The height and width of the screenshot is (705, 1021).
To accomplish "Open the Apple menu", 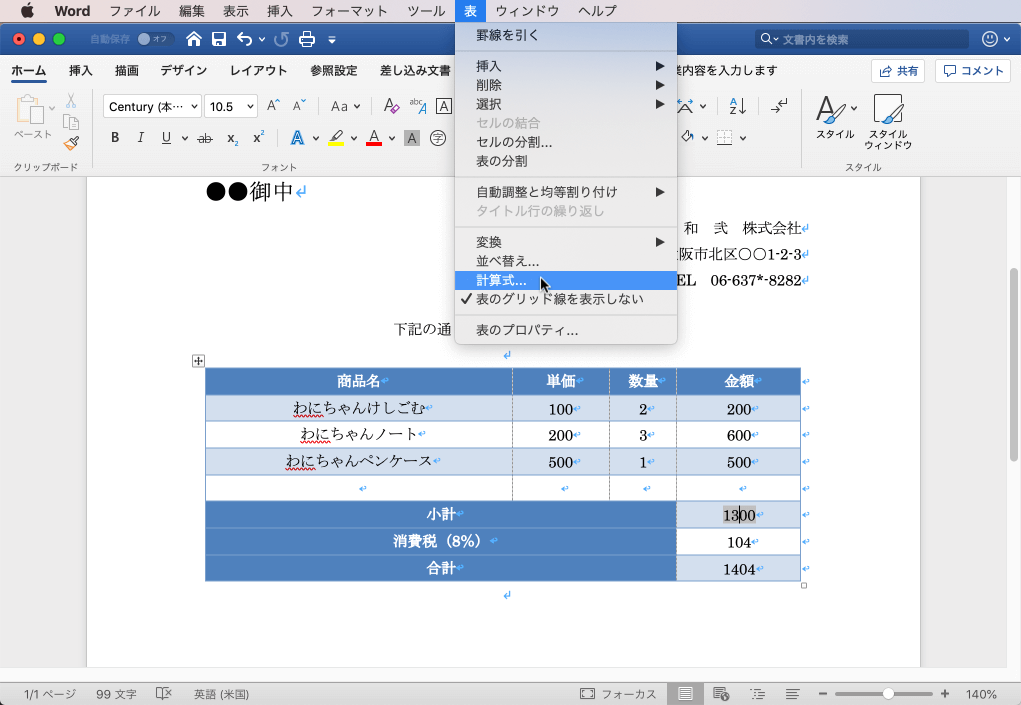I will tap(27, 11).
